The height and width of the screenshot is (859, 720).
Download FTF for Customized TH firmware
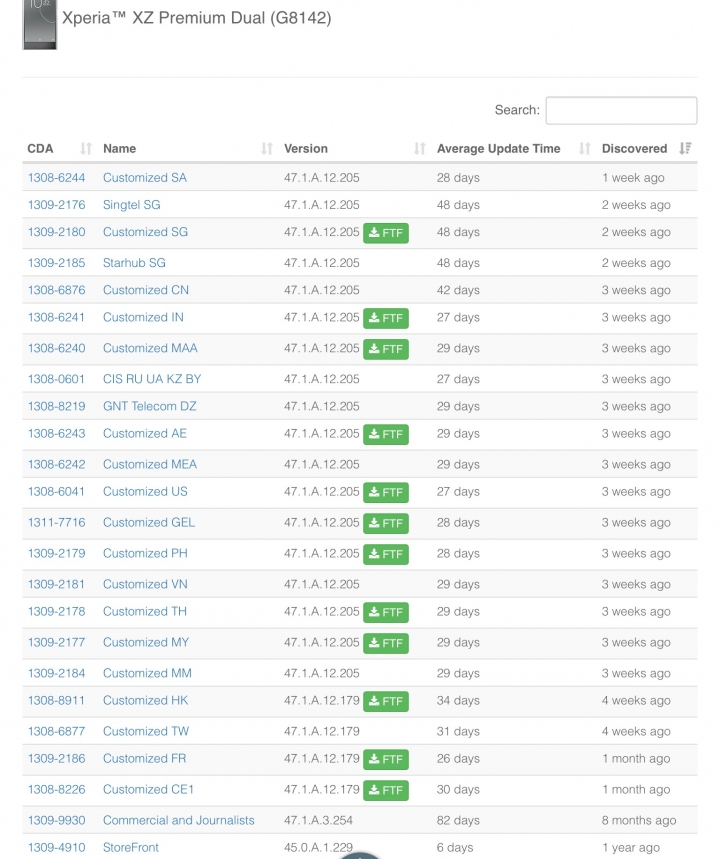coord(386,612)
